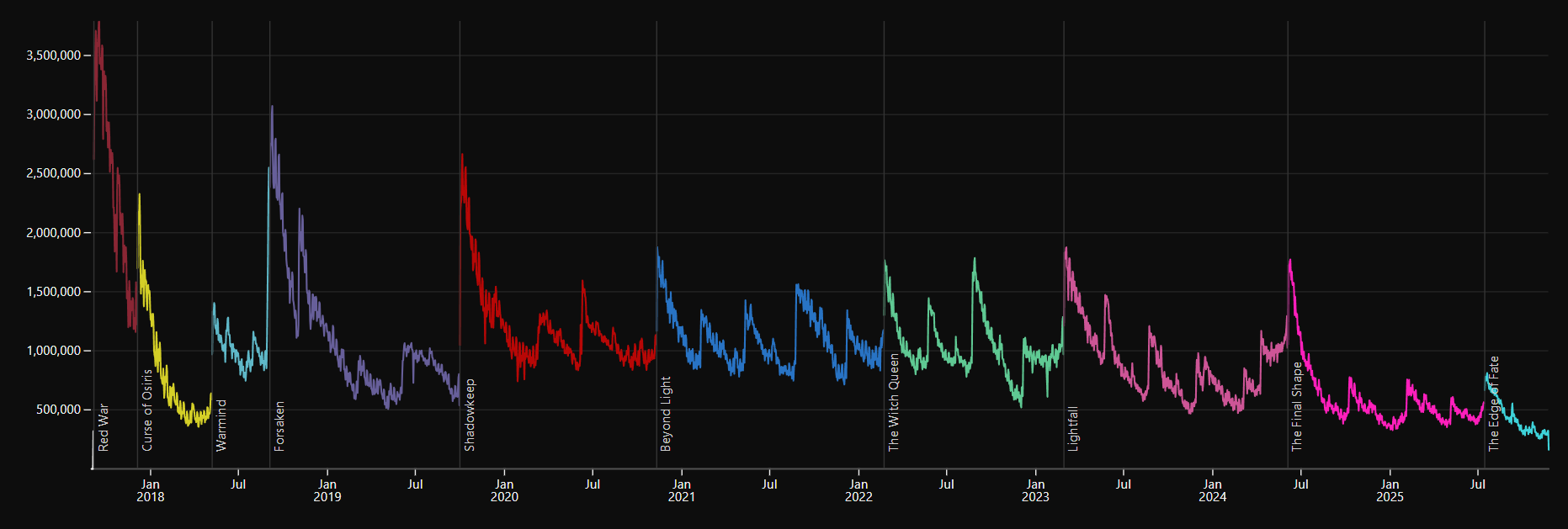Select the Jan 2021 axis label
Screen dimensions: 1568x529
coord(682,490)
